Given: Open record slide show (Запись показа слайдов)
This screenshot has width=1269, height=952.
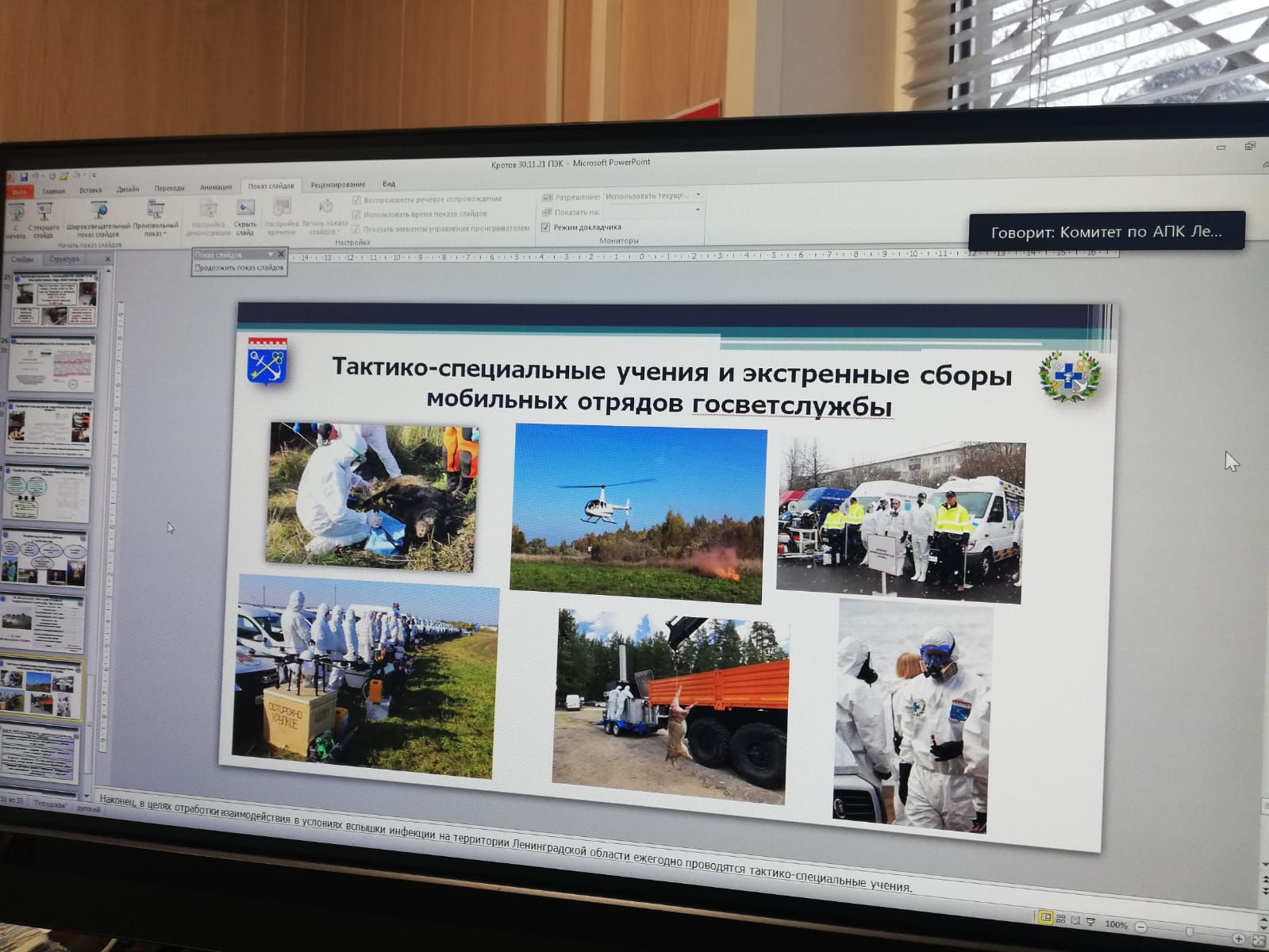Looking at the screenshot, I should point(325,217).
